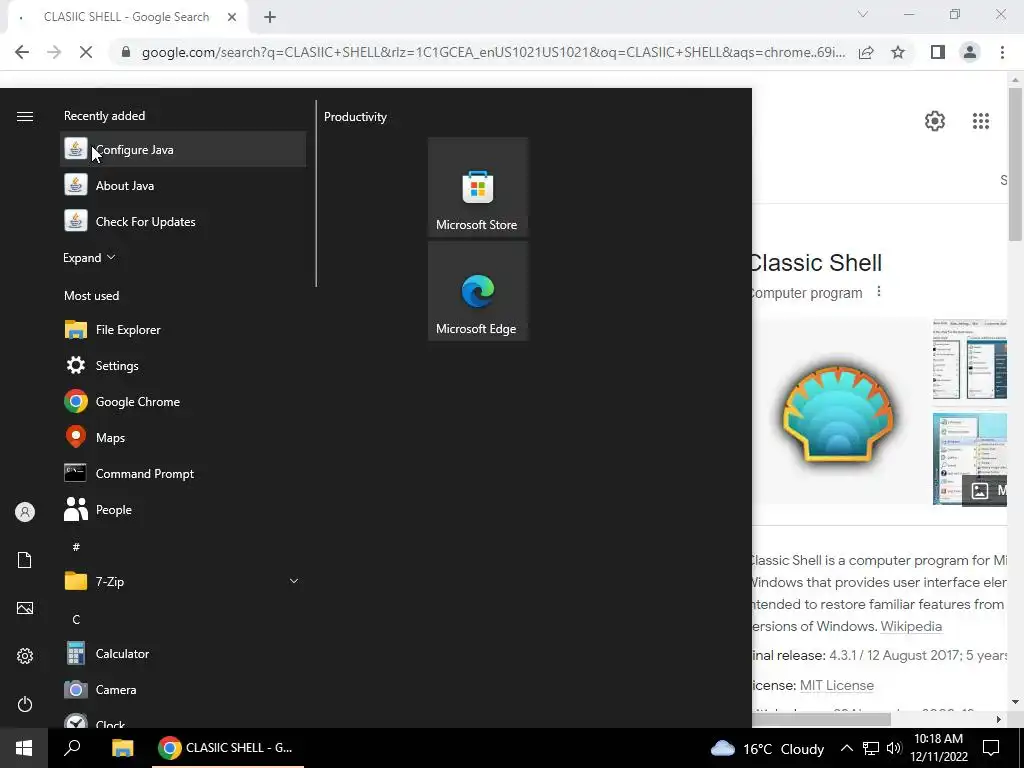1024x768 pixels.
Task: Click the Windows Start button
Action: 24,748
